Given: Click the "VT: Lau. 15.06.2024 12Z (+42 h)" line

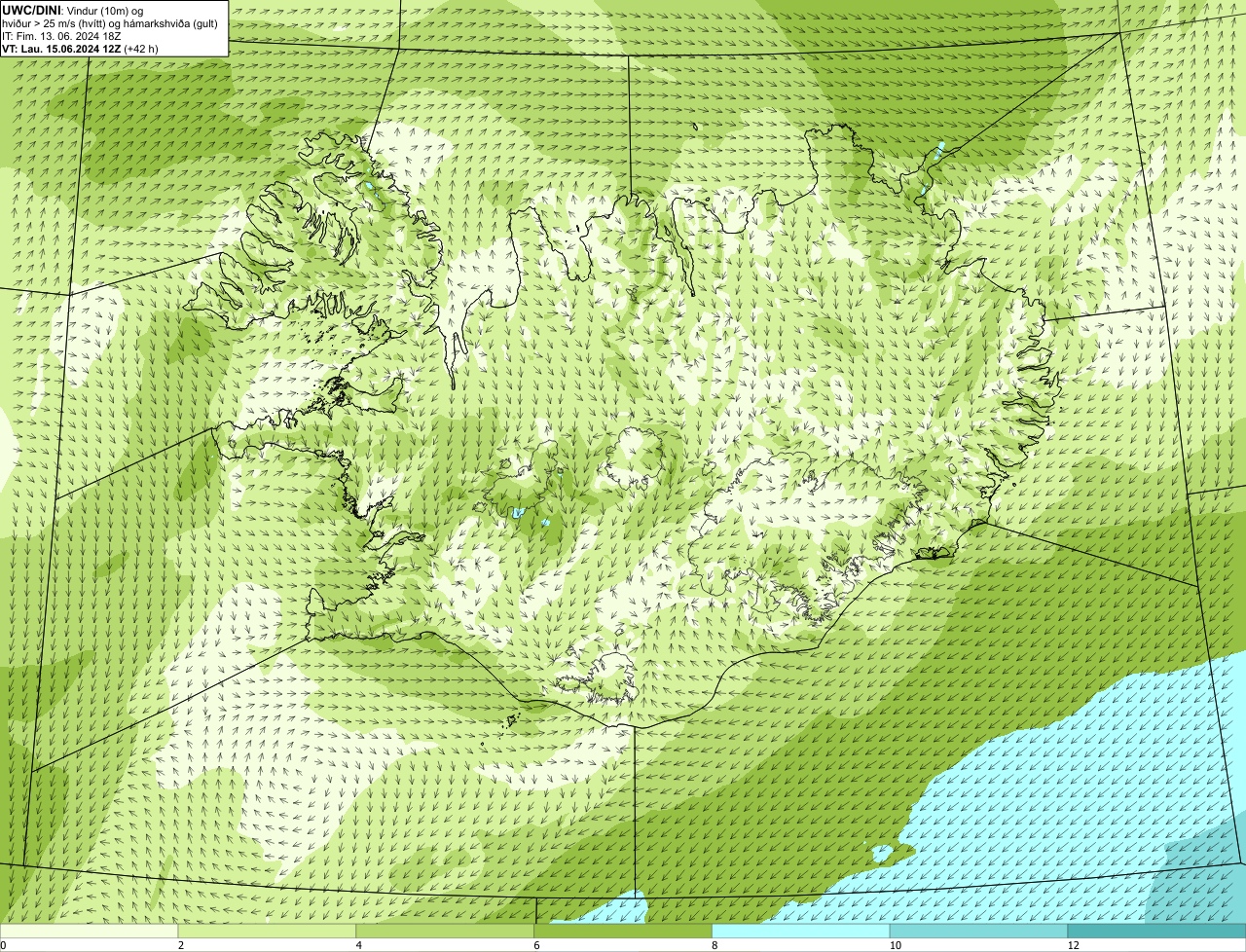Looking at the screenshot, I should click(80, 48).
